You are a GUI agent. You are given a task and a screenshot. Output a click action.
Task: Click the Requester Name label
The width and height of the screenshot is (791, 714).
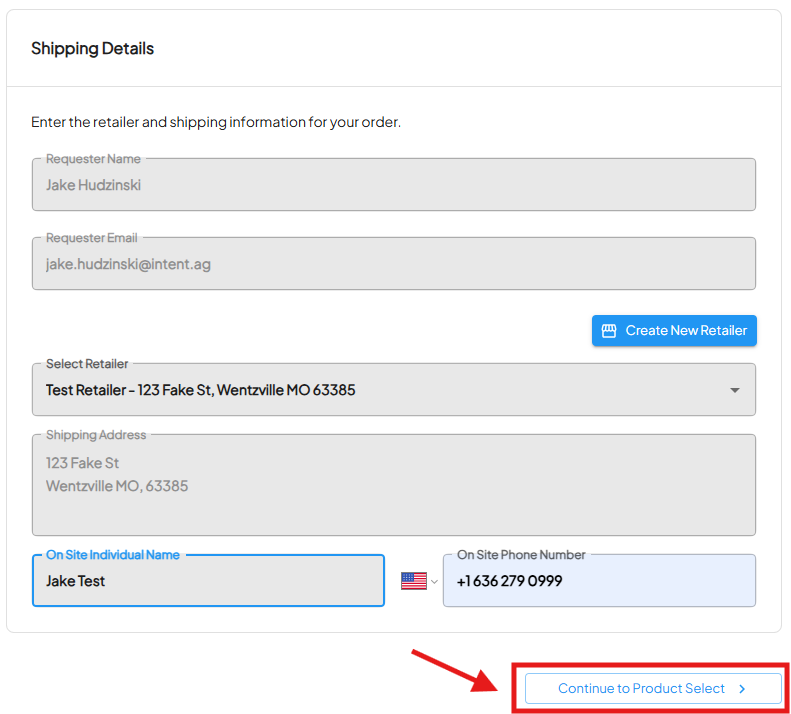[93, 159]
